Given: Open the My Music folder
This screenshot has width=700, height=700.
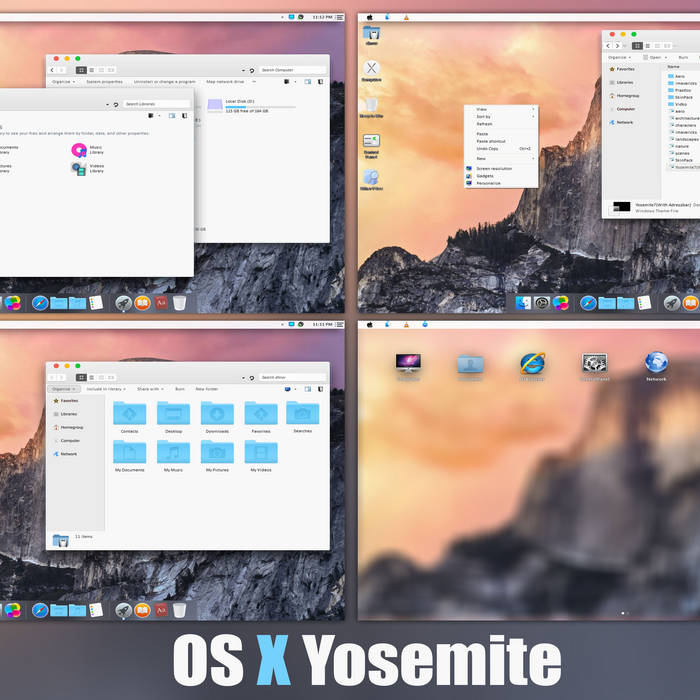Looking at the screenshot, I should (173, 451).
